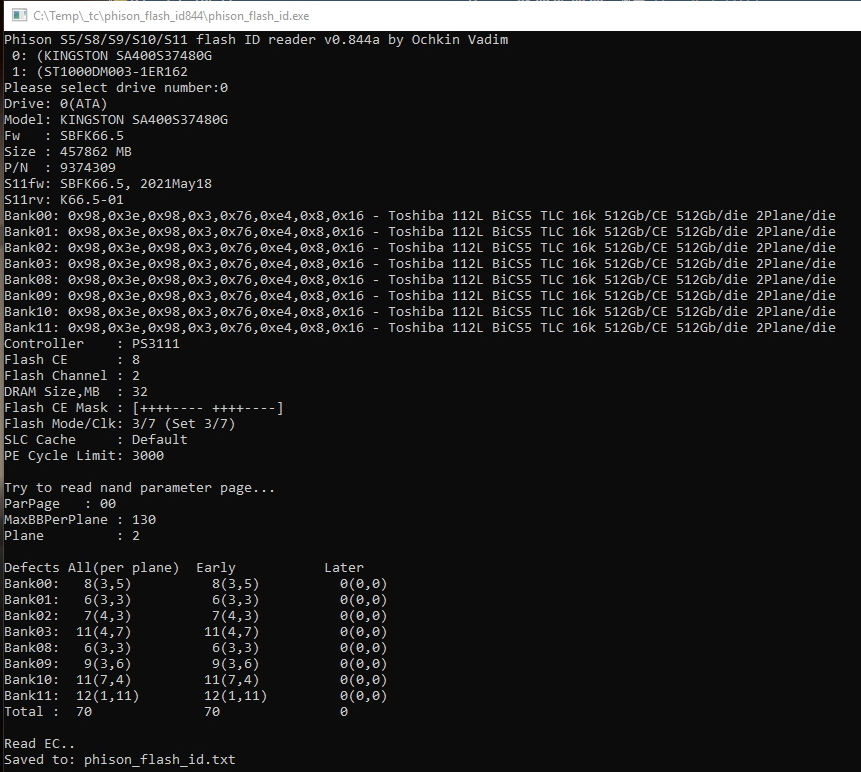861x772 pixels.
Task: Click the PE Cycle Limit 3000 line
Action: click(x=84, y=456)
